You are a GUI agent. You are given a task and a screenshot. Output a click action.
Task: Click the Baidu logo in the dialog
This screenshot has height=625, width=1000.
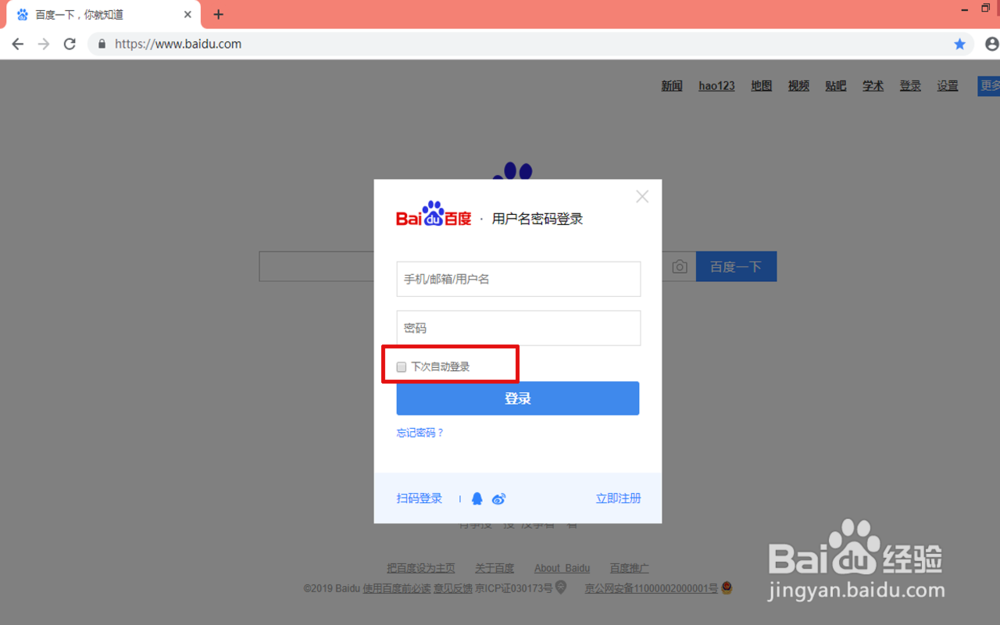point(434,215)
